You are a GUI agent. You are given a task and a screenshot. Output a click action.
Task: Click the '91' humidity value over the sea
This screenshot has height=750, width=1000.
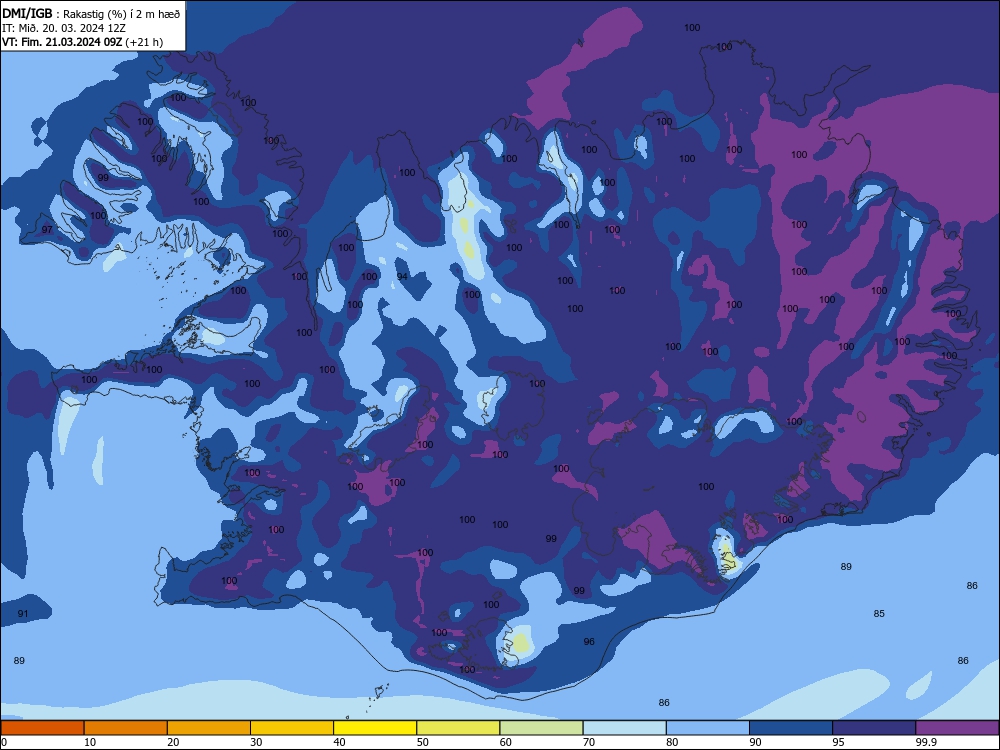tap(23, 614)
